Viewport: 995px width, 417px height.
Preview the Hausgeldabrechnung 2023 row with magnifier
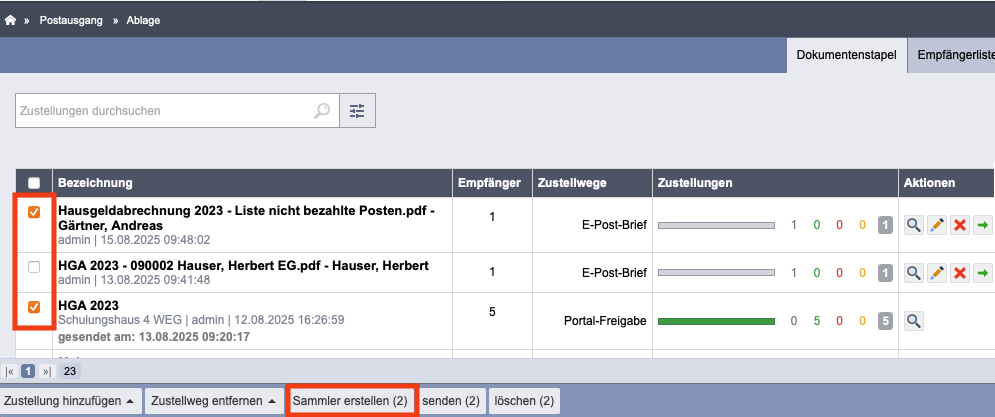point(914,225)
